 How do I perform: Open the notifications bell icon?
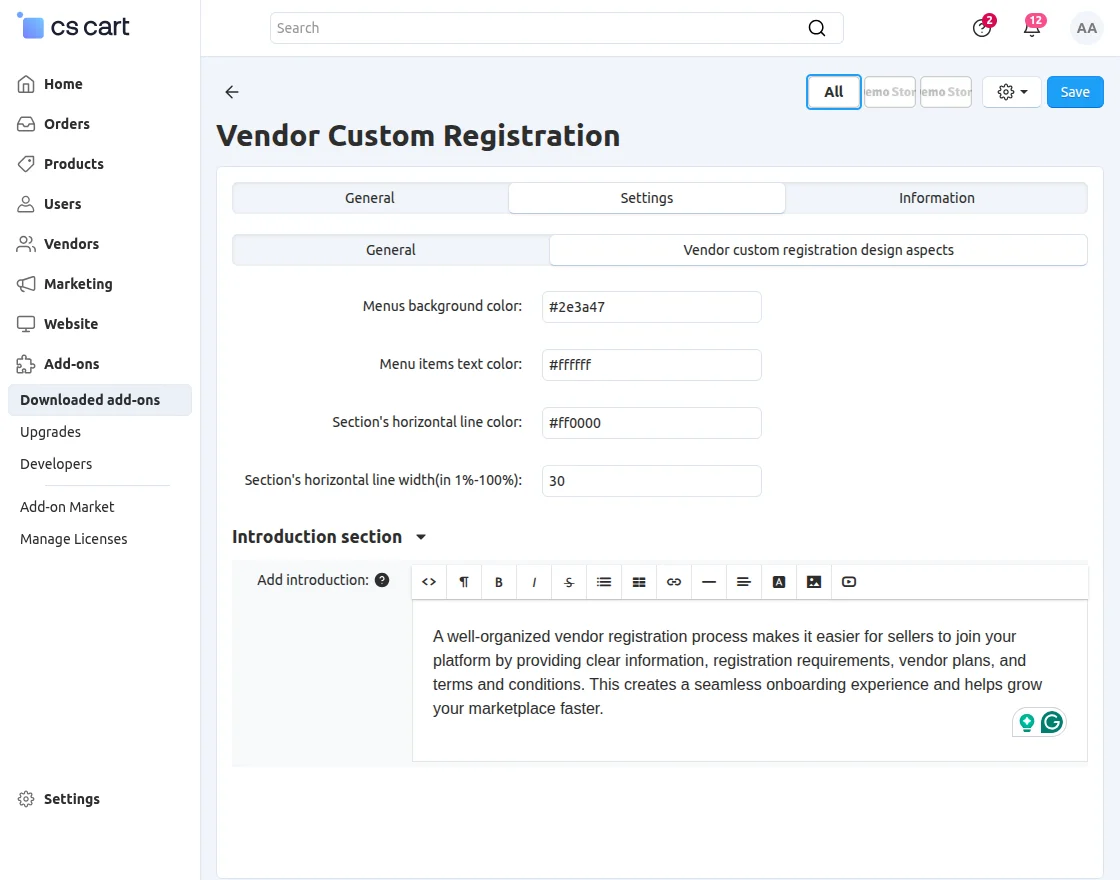coord(1031,28)
